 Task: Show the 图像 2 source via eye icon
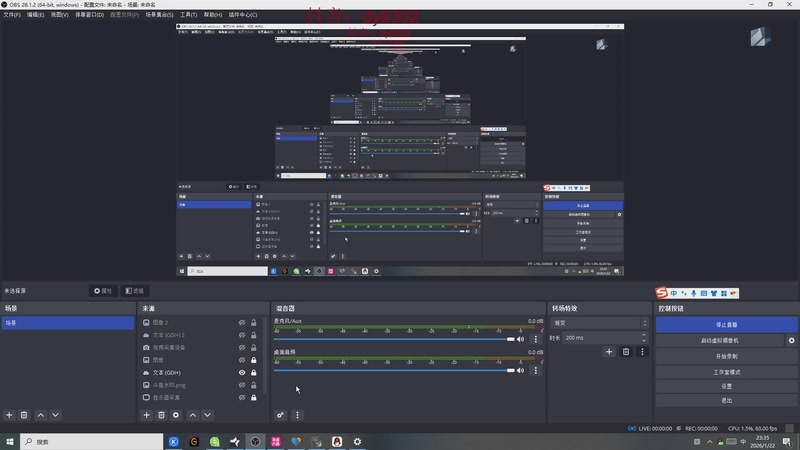(242, 322)
